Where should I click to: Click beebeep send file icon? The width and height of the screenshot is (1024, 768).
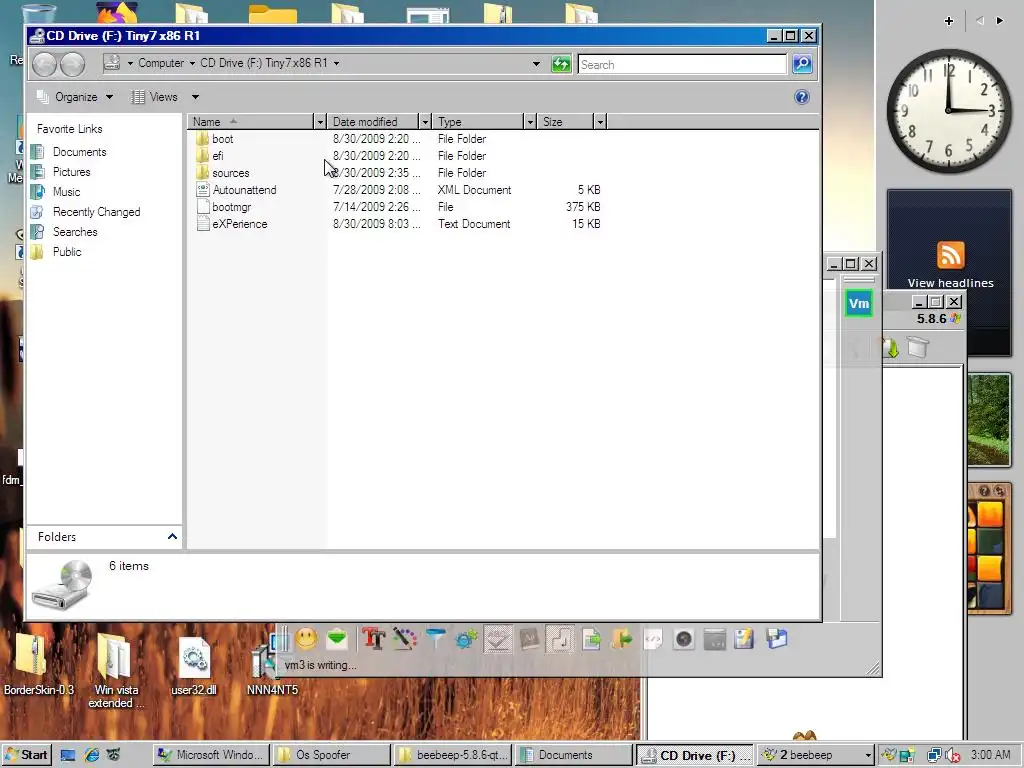point(592,639)
